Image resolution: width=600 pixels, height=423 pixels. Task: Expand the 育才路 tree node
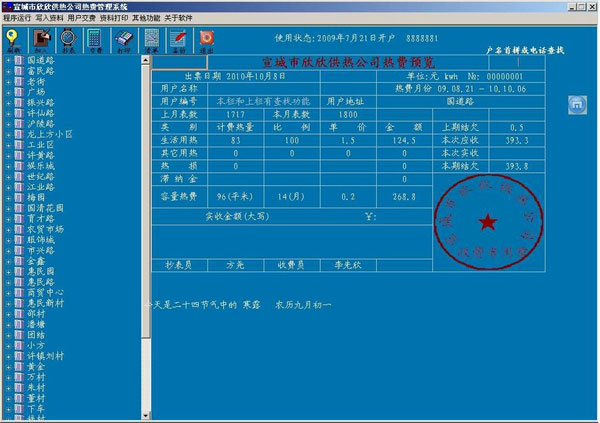pyautogui.click(x=8, y=219)
